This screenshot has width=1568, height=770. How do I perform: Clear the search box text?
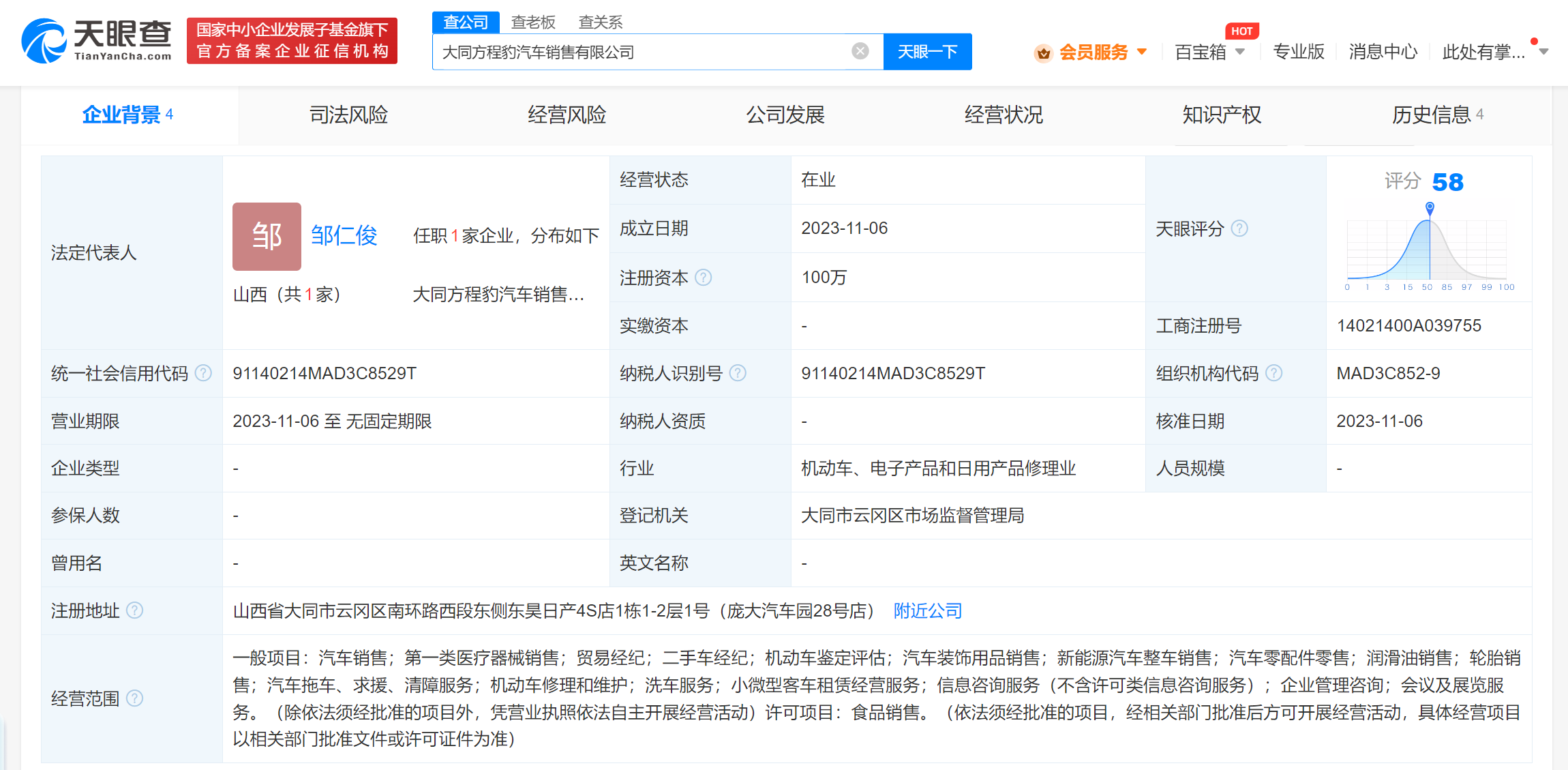860,51
